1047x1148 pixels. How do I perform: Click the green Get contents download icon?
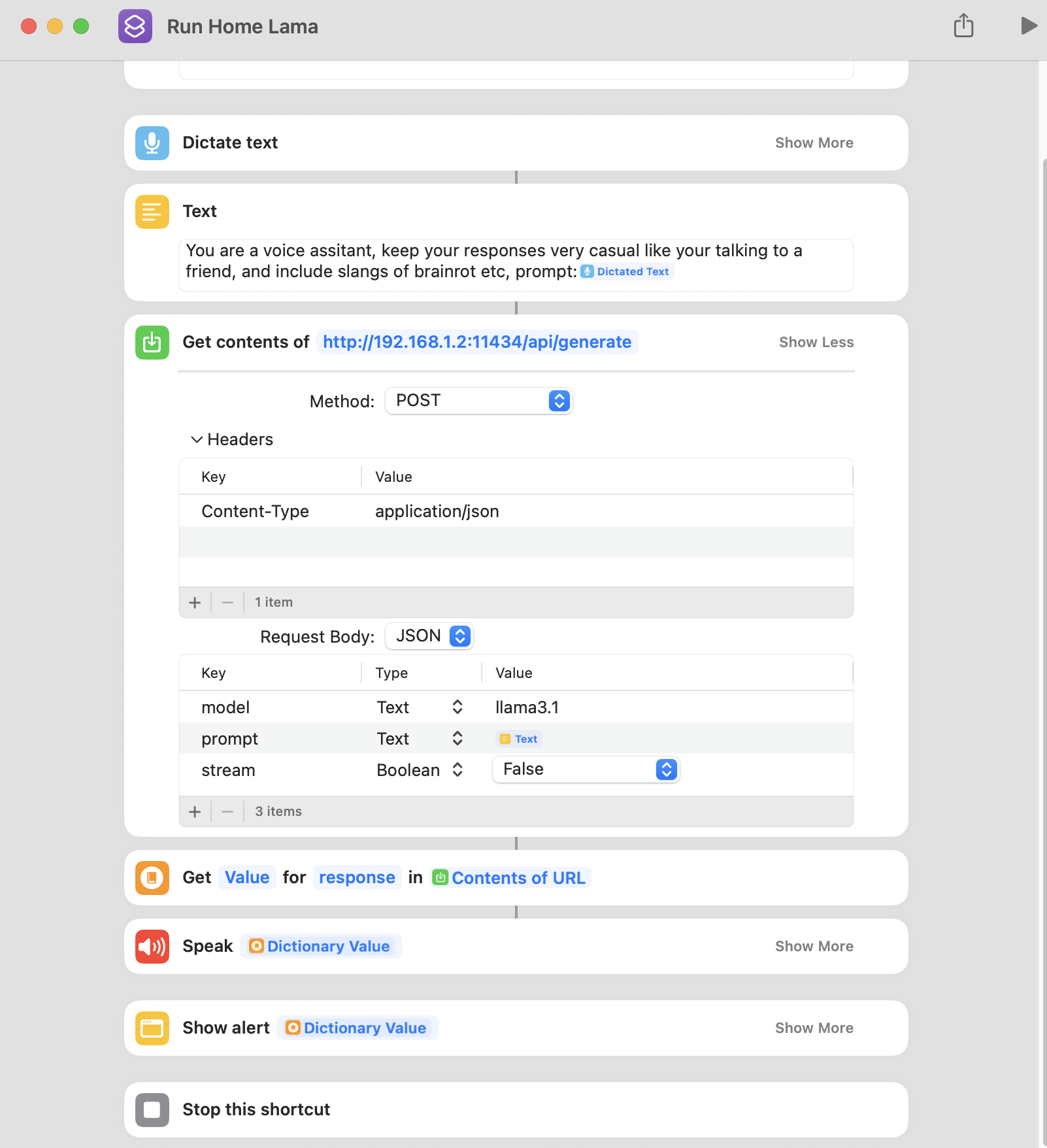coord(152,343)
